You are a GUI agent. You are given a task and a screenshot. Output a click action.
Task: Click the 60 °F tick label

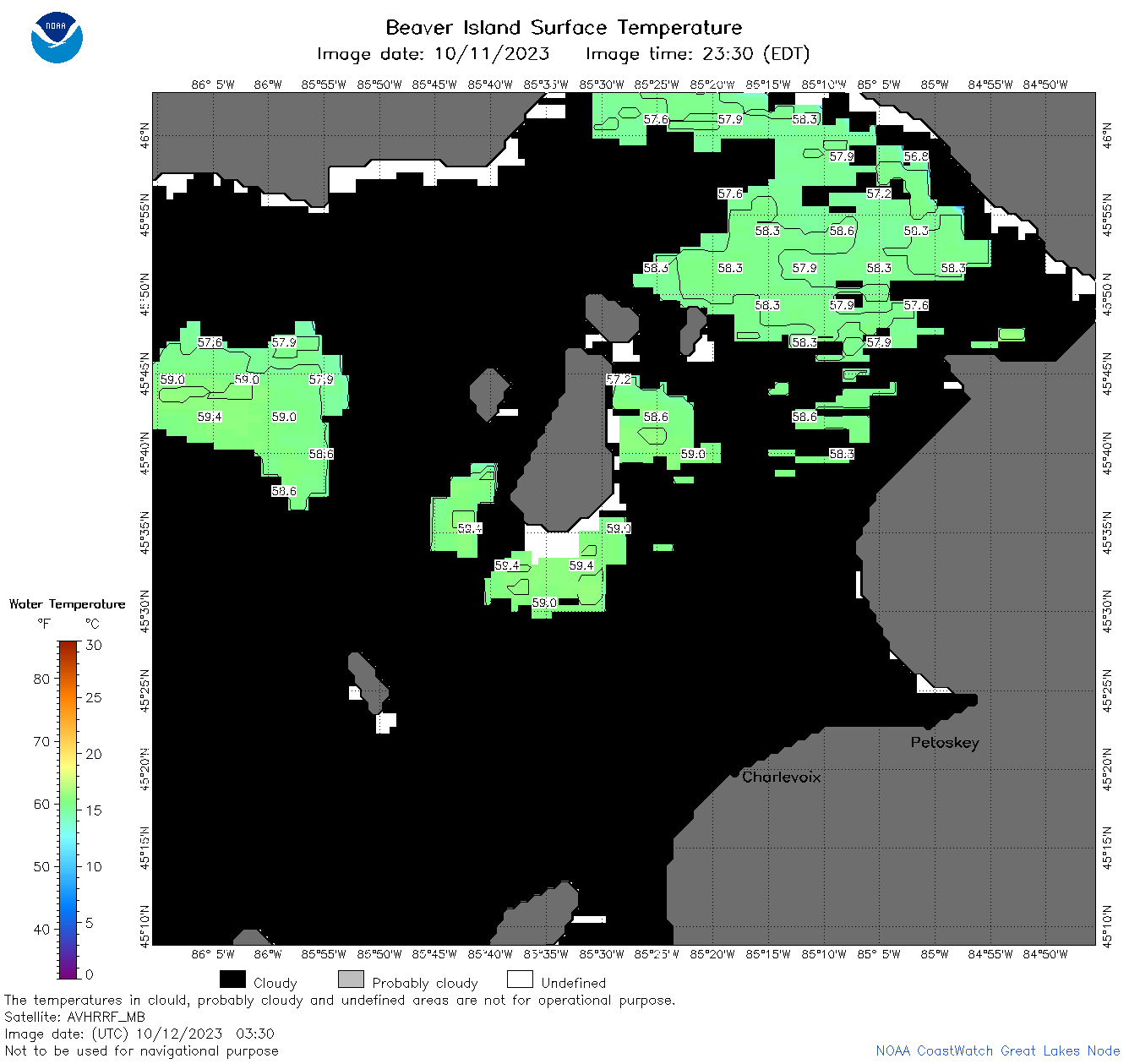pyautogui.click(x=41, y=804)
